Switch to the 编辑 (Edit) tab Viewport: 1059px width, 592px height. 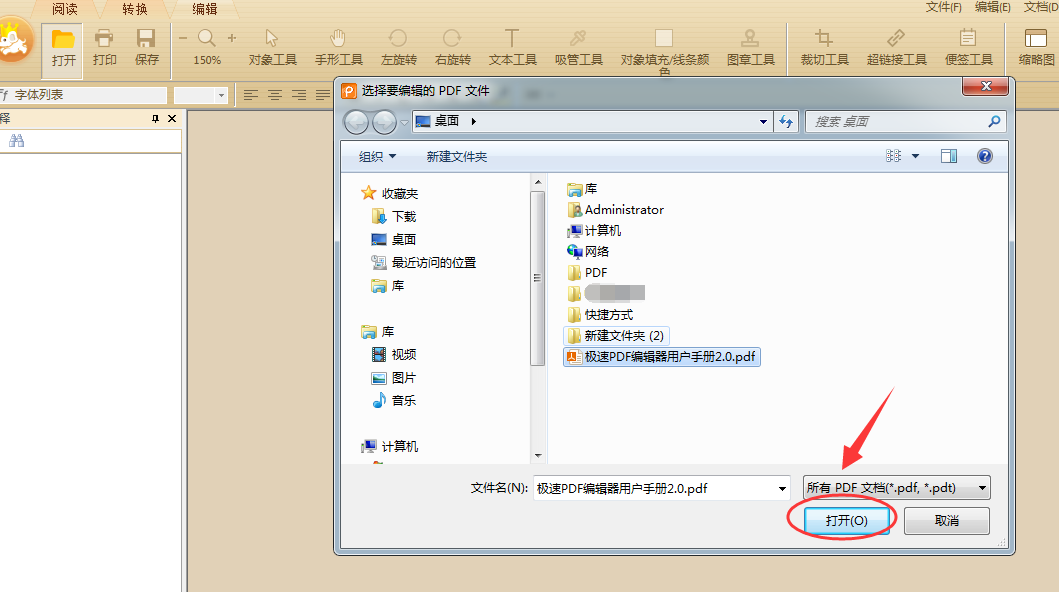pyautogui.click(x=205, y=9)
